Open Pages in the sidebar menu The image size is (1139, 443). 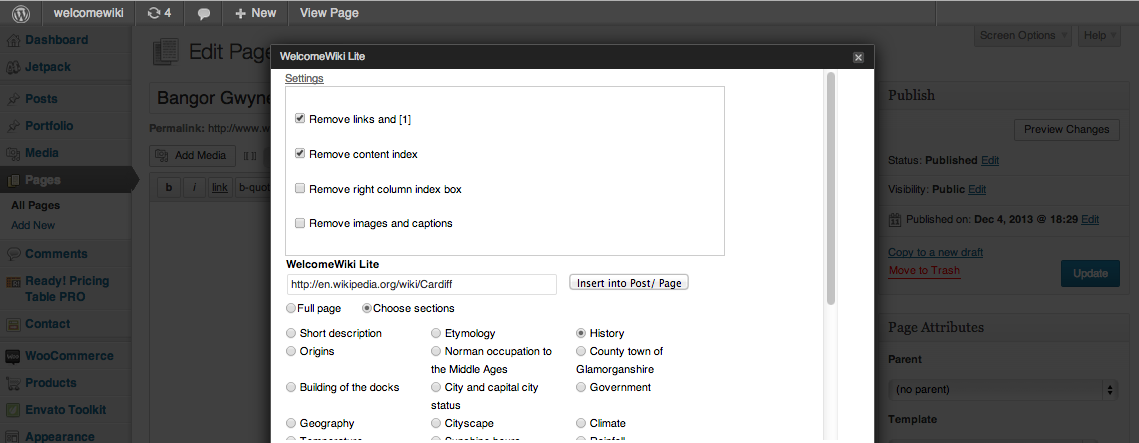pyautogui.click(x=65, y=180)
